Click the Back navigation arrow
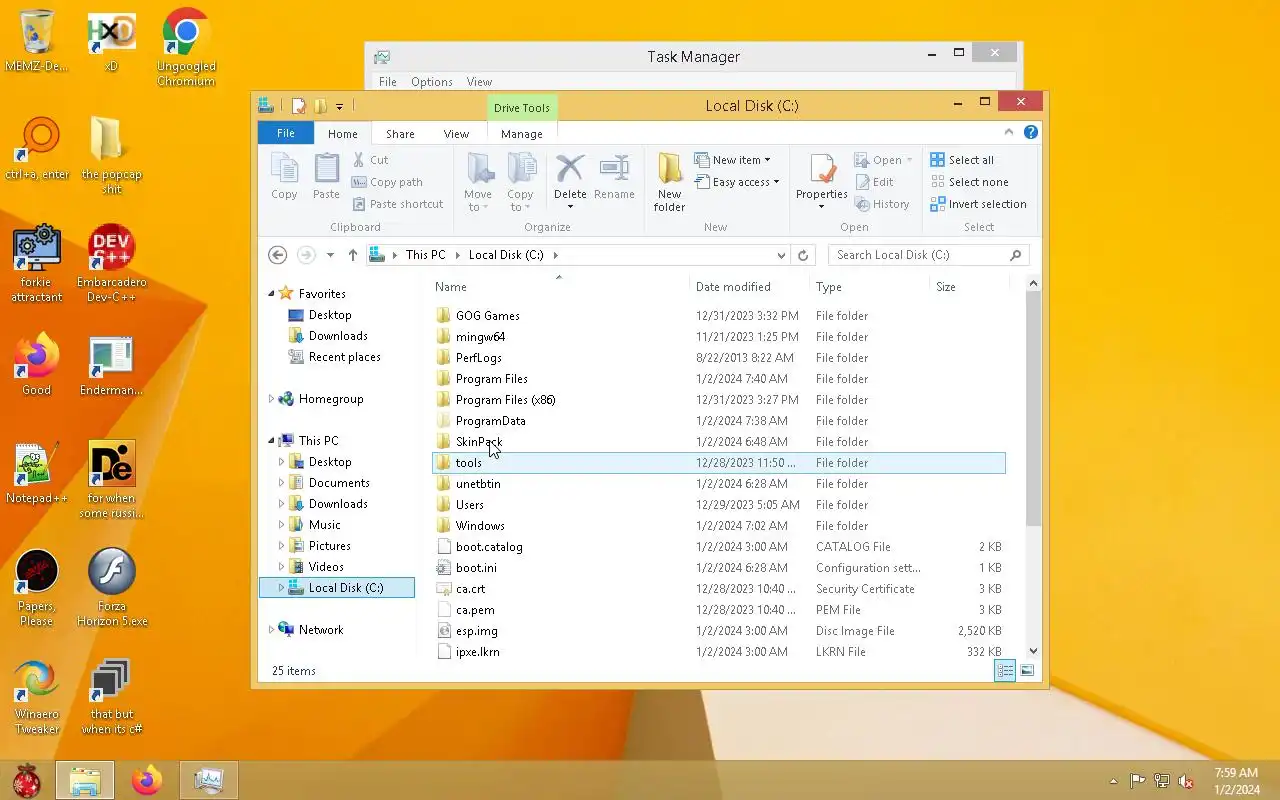 [x=278, y=255]
